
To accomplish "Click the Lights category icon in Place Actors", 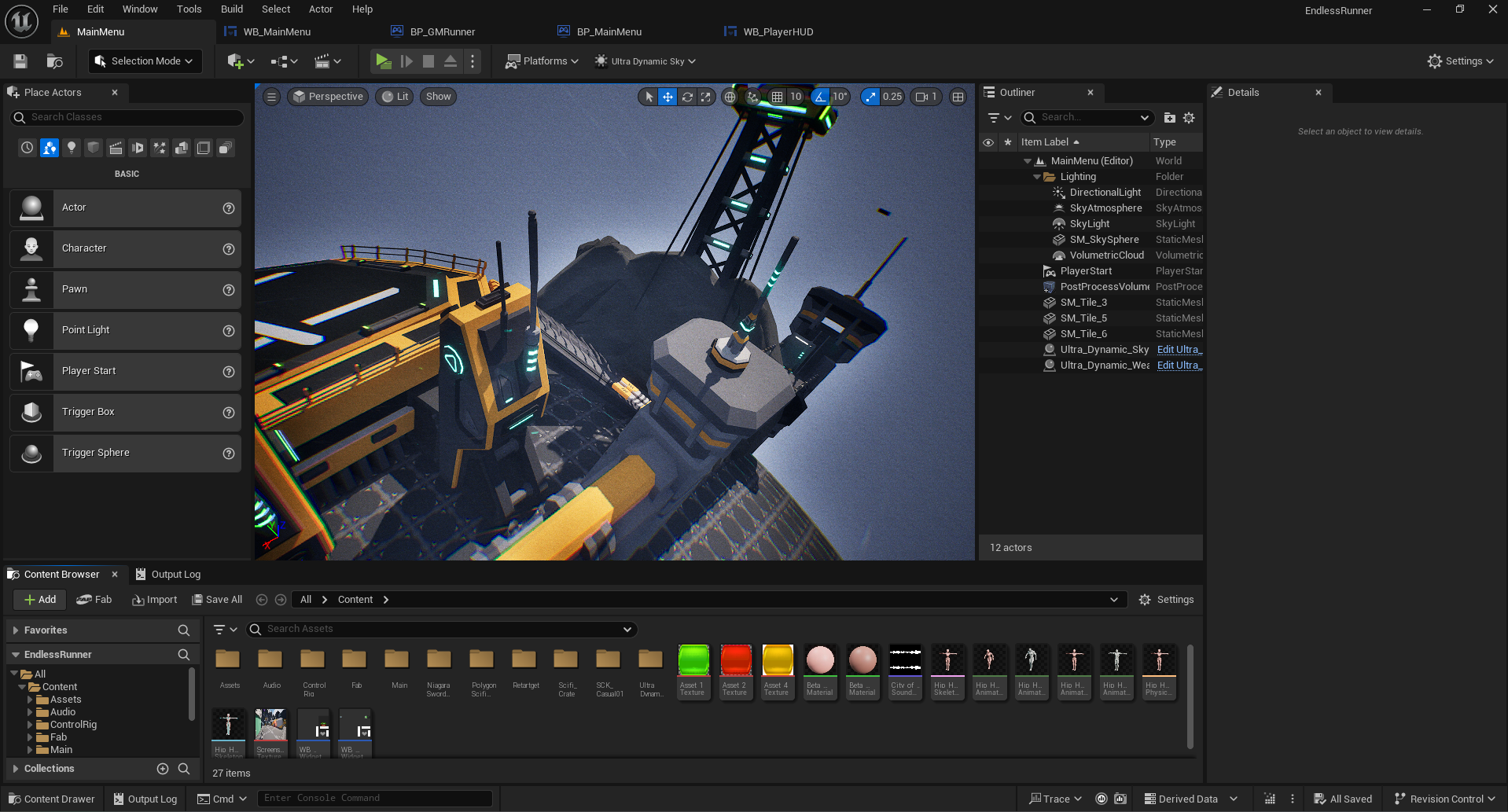I will 72,148.
